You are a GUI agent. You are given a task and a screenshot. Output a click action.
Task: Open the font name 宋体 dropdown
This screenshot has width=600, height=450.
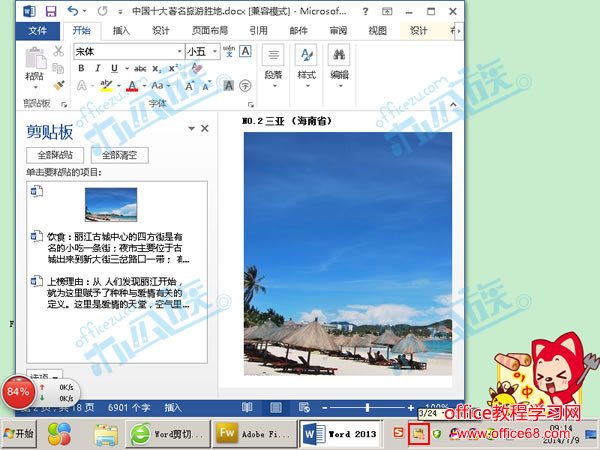pos(179,51)
